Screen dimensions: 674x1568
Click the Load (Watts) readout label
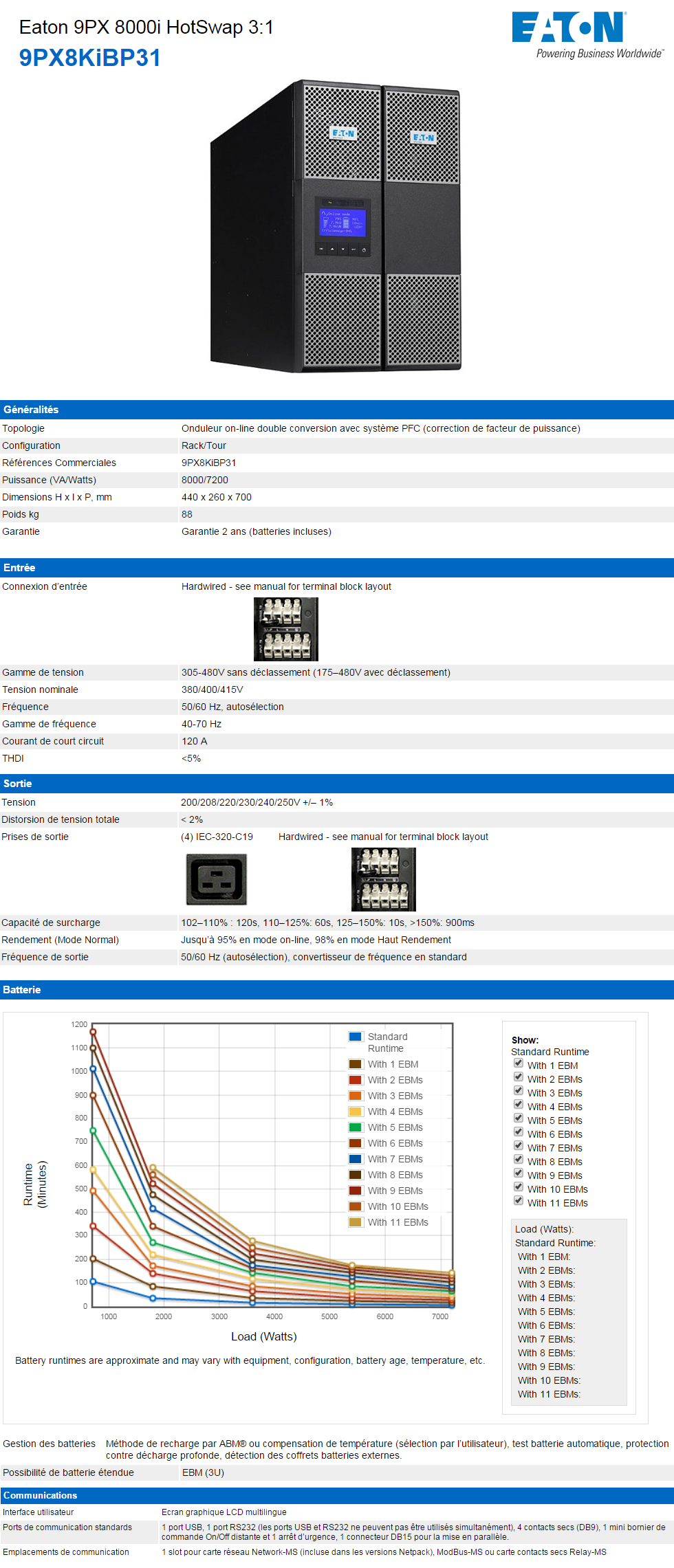point(544,1229)
